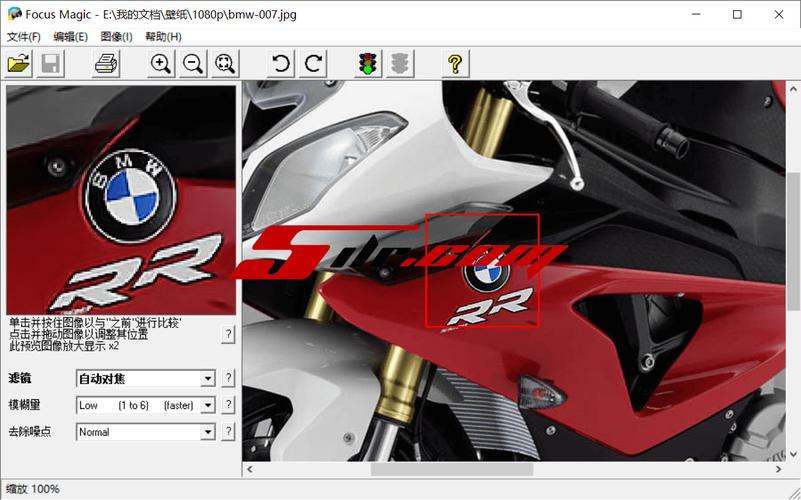Click the scroll right arrow
This screenshot has height=500, width=801.
point(779,469)
